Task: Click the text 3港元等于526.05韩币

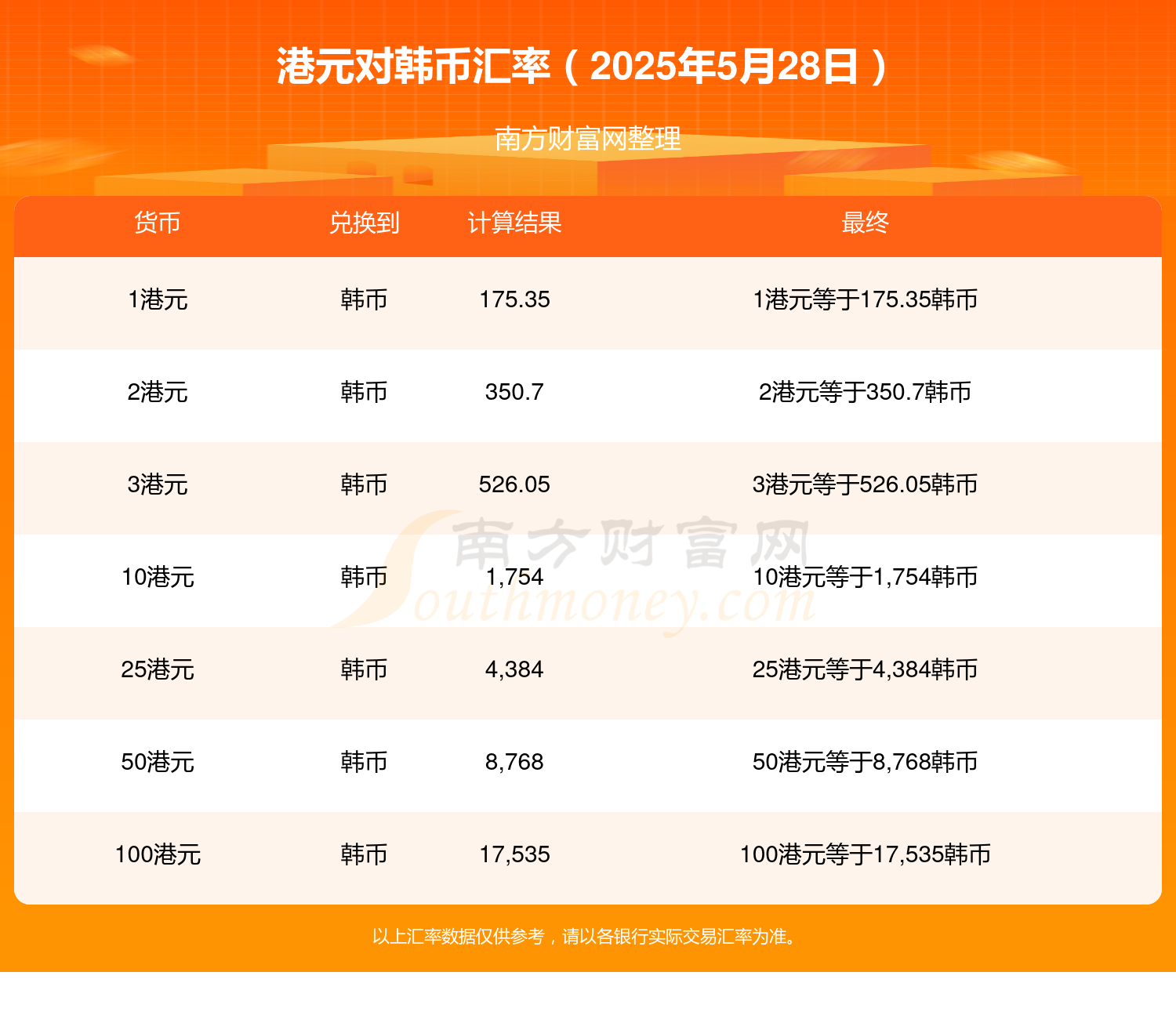Action: tap(865, 484)
